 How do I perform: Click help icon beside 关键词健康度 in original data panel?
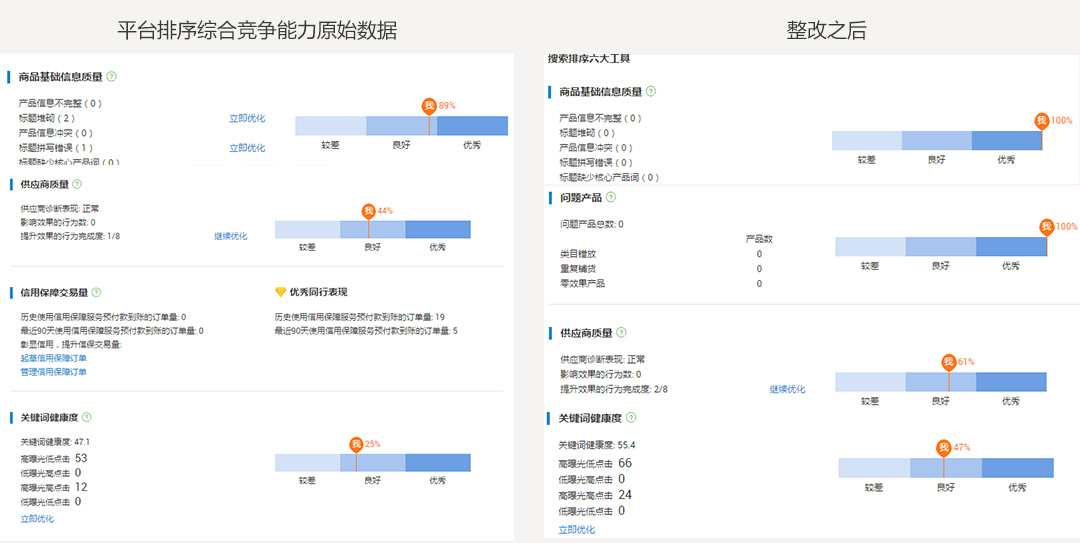pos(86,417)
